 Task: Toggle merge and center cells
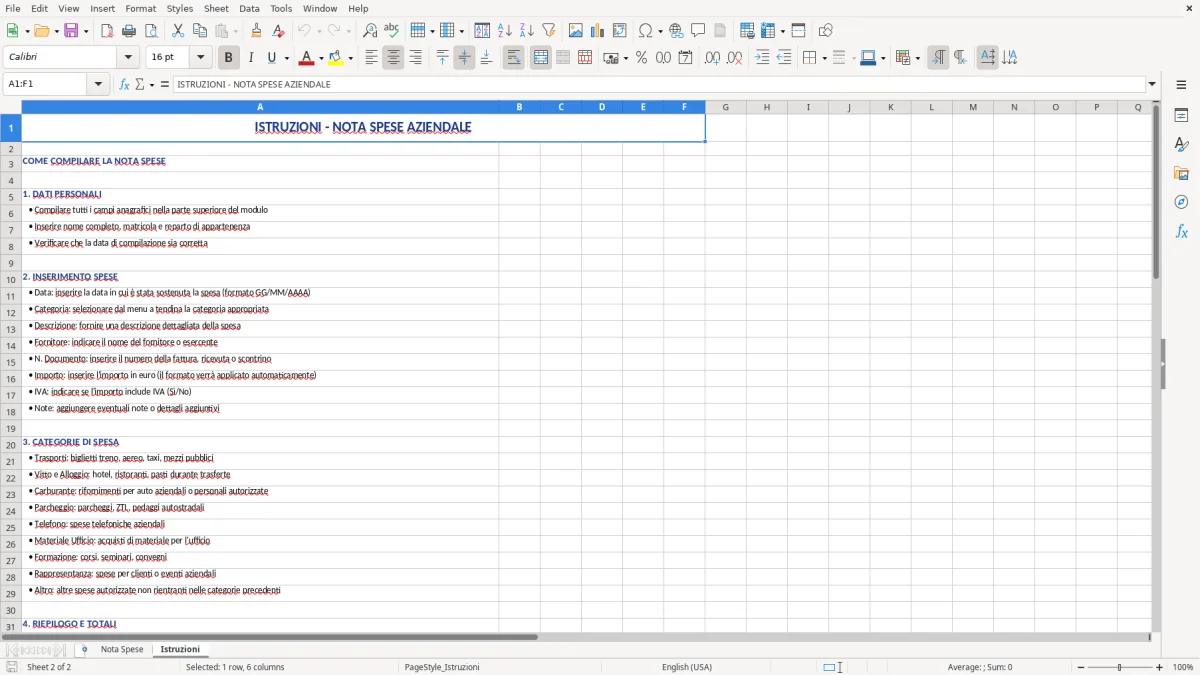click(540, 57)
